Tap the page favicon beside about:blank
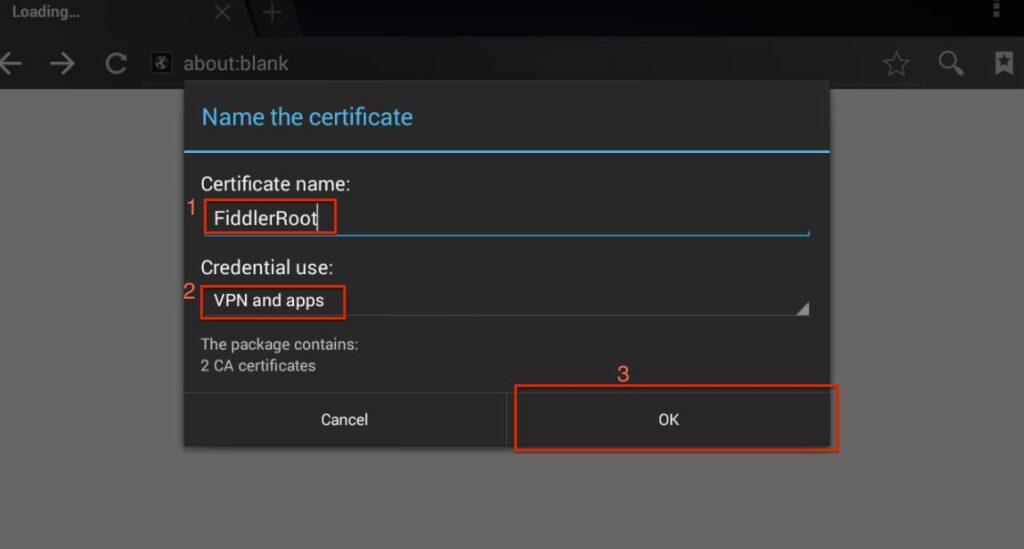This screenshot has height=549, width=1024. tap(161, 63)
